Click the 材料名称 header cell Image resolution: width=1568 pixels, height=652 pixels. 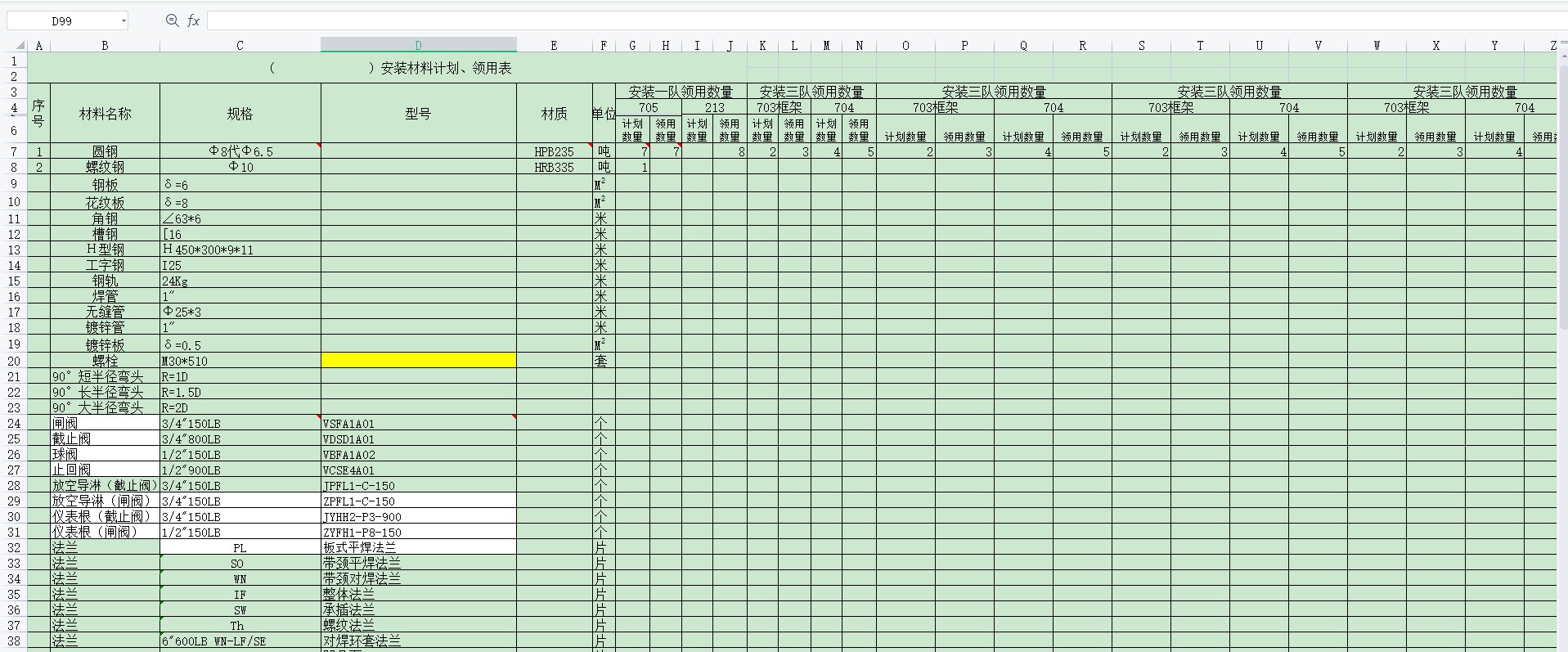[106, 114]
